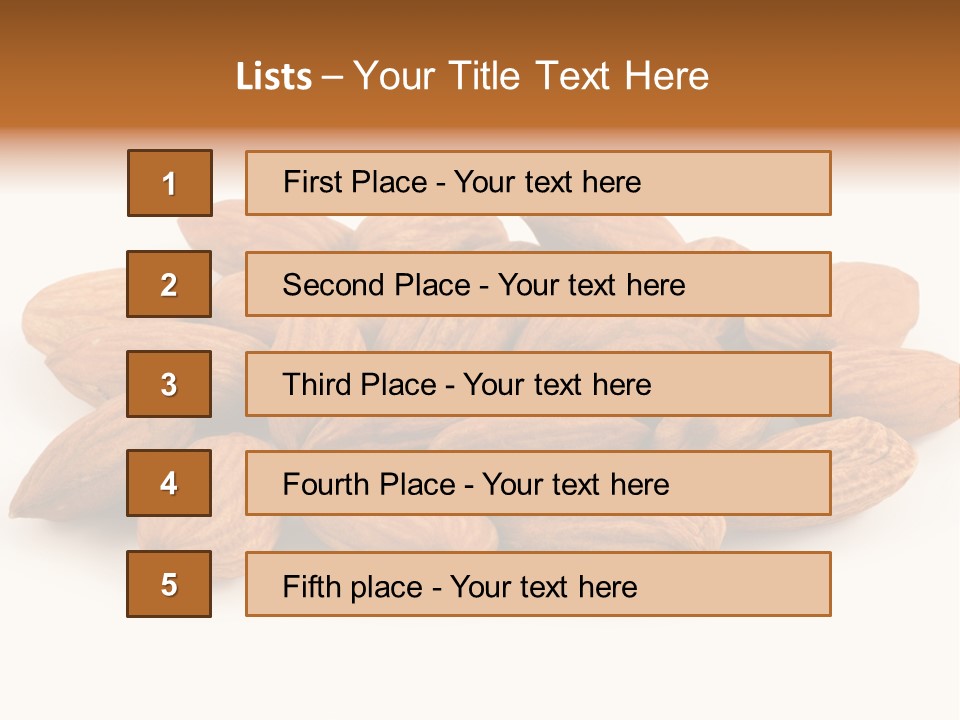Click the word Fourth in the list
960x720 pixels.
pos(326,485)
